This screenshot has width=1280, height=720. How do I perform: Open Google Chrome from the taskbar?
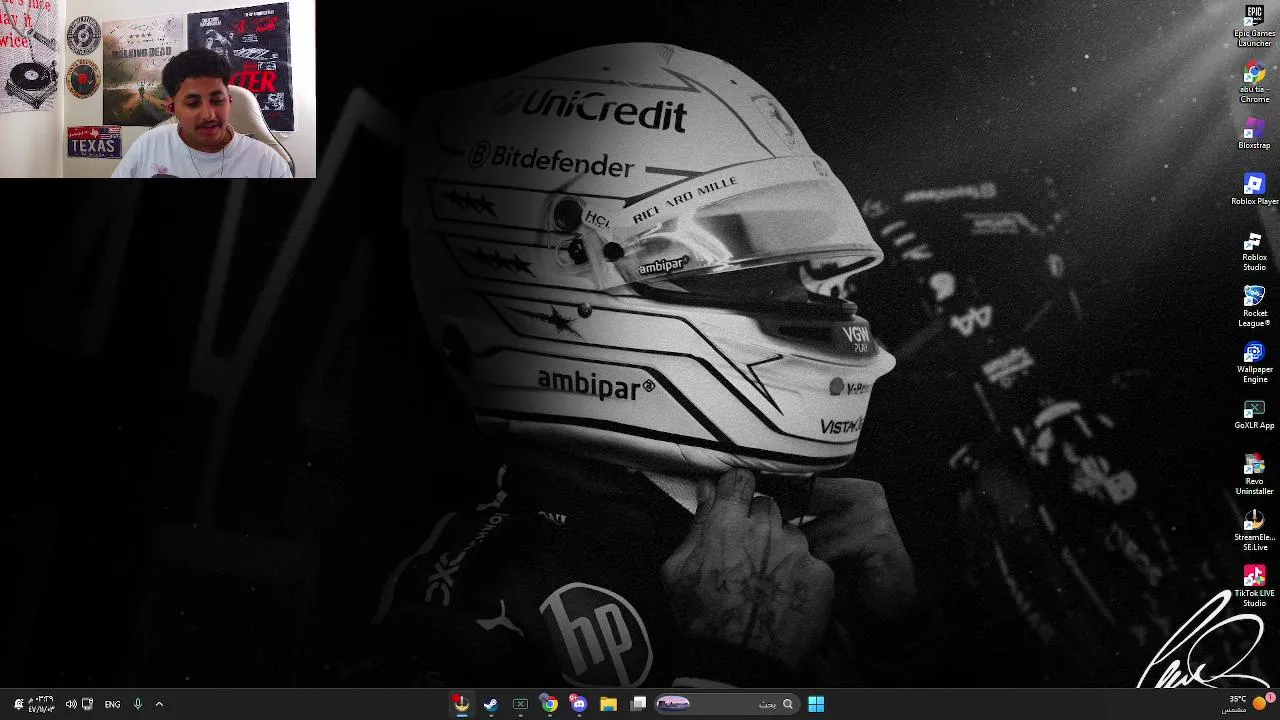tap(549, 704)
